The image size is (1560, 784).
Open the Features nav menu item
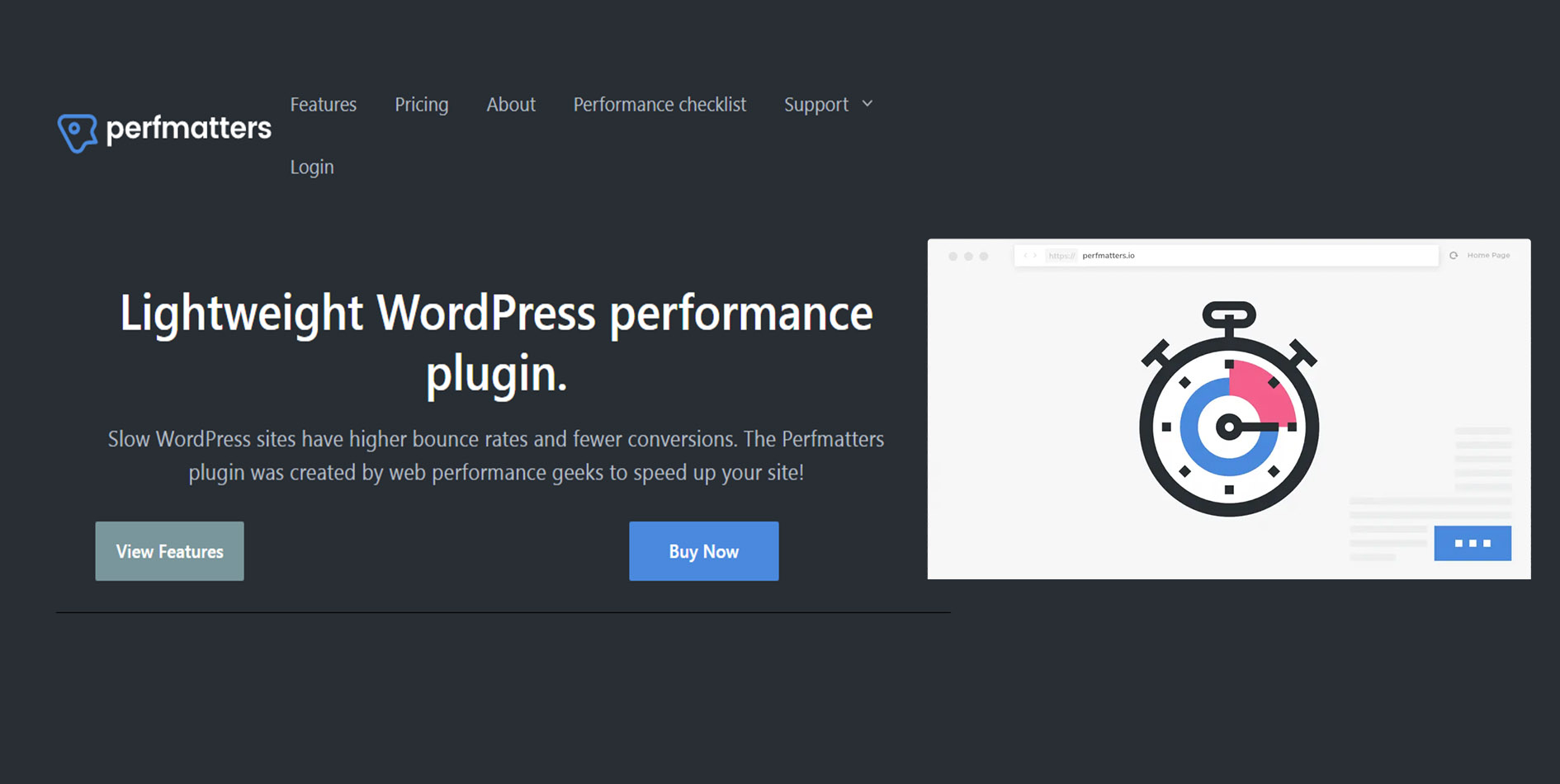click(x=323, y=105)
